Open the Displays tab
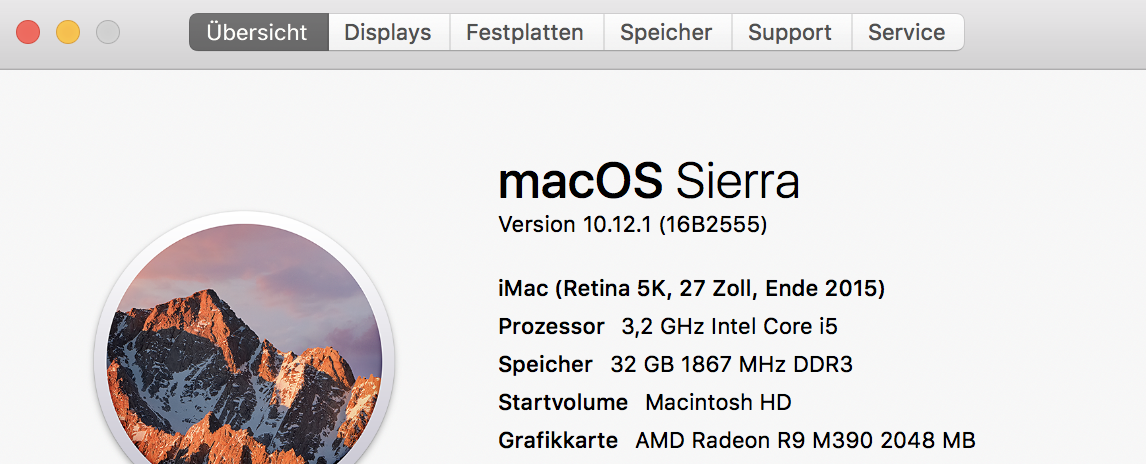1146x464 pixels. 388,32
